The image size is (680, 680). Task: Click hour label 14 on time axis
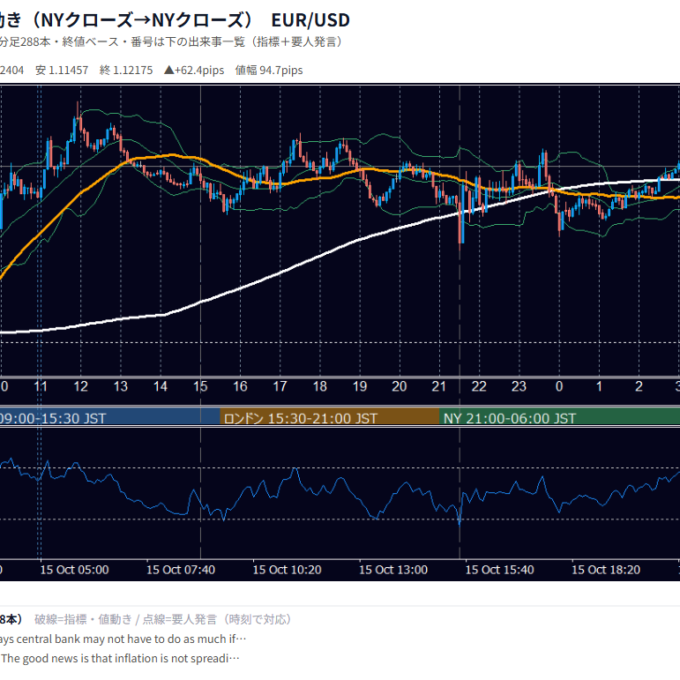click(x=160, y=386)
